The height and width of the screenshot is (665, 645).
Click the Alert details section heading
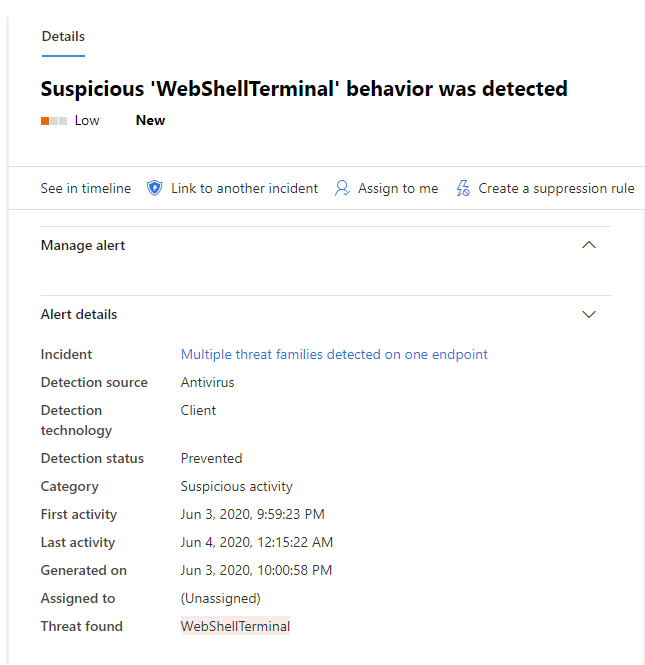click(x=79, y=314)
